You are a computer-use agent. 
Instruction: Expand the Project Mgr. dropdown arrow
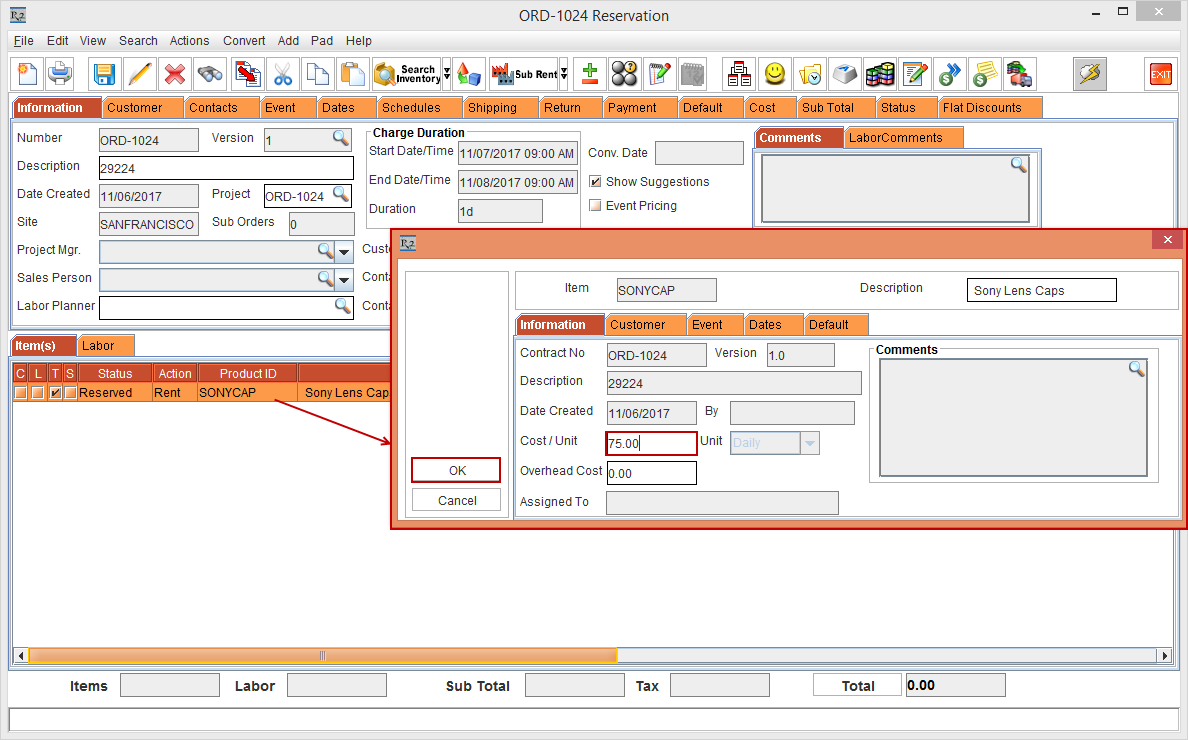344,251
